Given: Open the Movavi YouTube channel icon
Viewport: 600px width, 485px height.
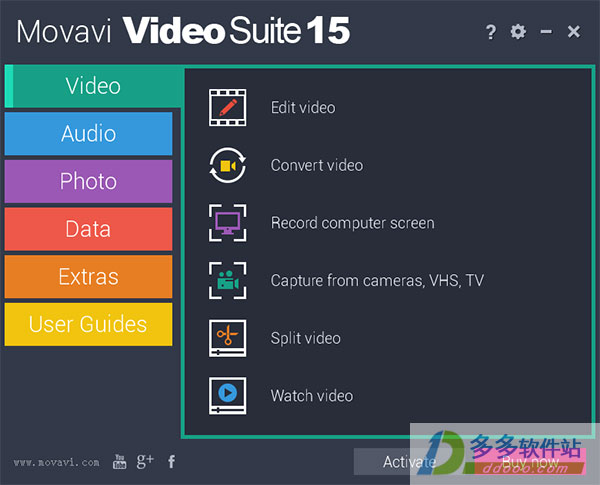Looking at the screenshot, I should (x=119, y=462).
